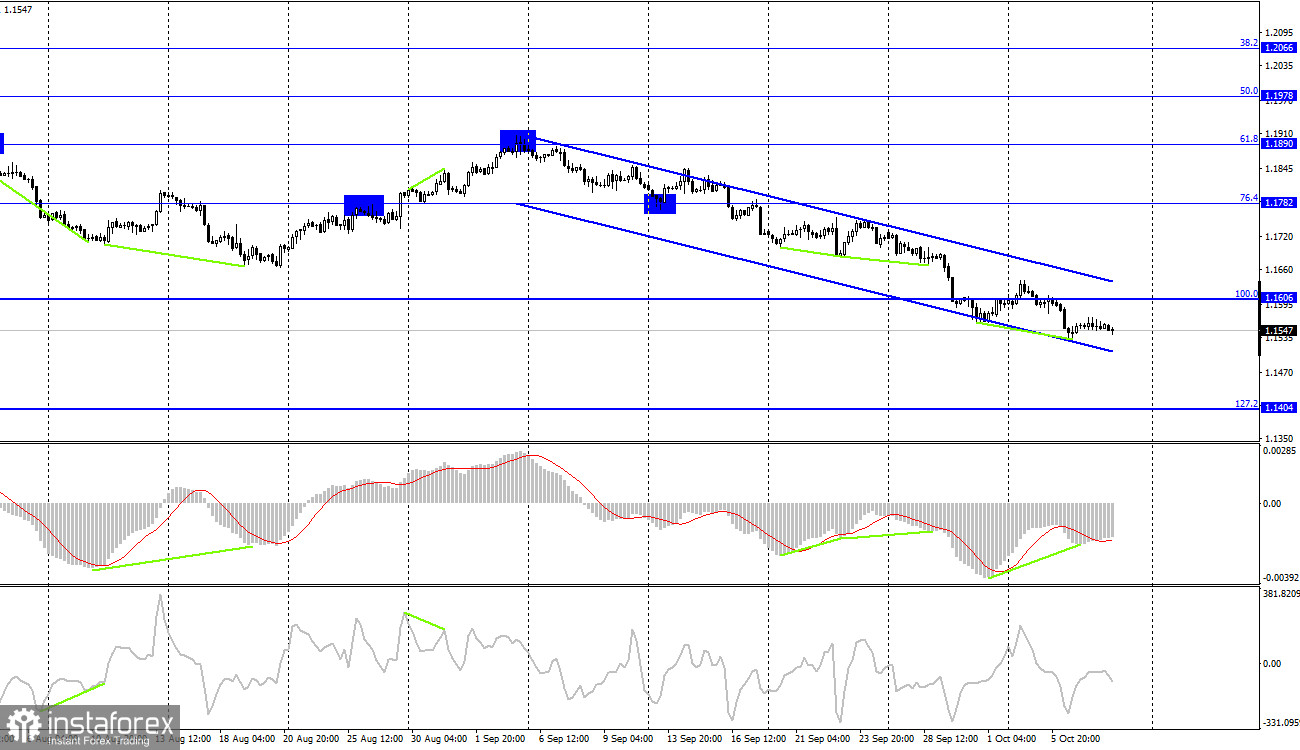Click the 76.4 Fibonacci percentage label
Viewport: 1300px width, 750px height.
[1248, 198]
